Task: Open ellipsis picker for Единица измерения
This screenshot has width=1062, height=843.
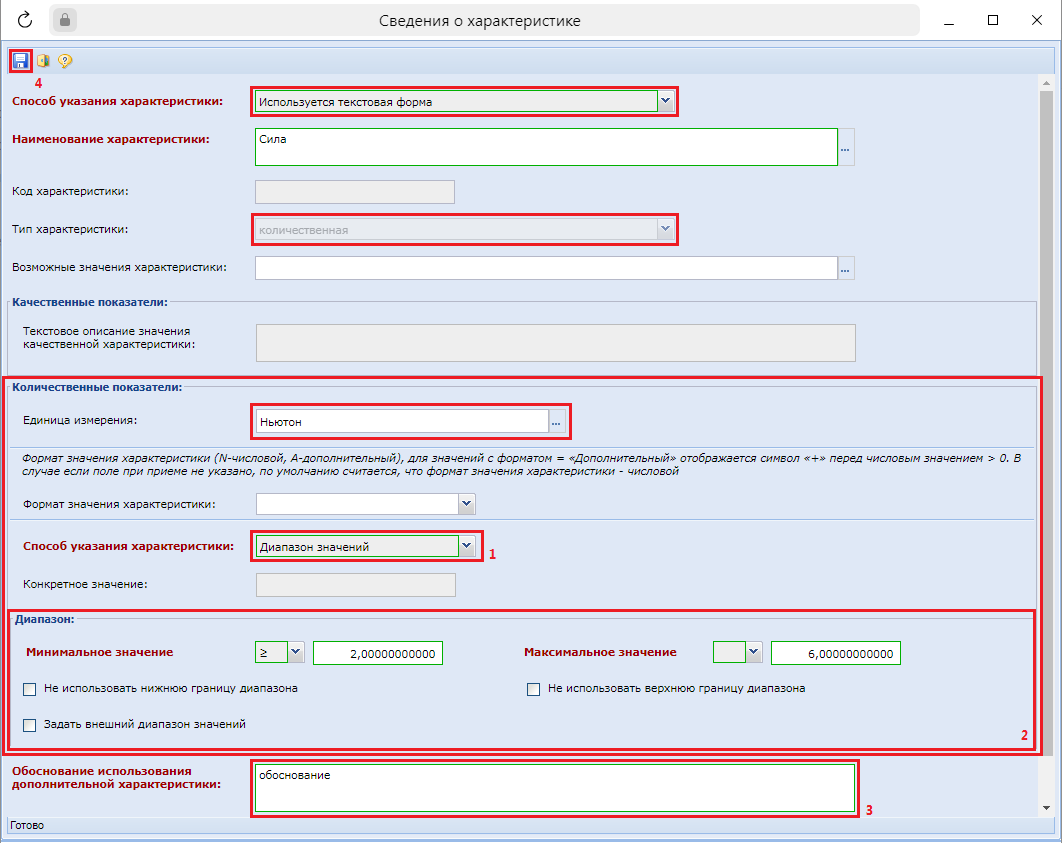Action: [557, 422]
